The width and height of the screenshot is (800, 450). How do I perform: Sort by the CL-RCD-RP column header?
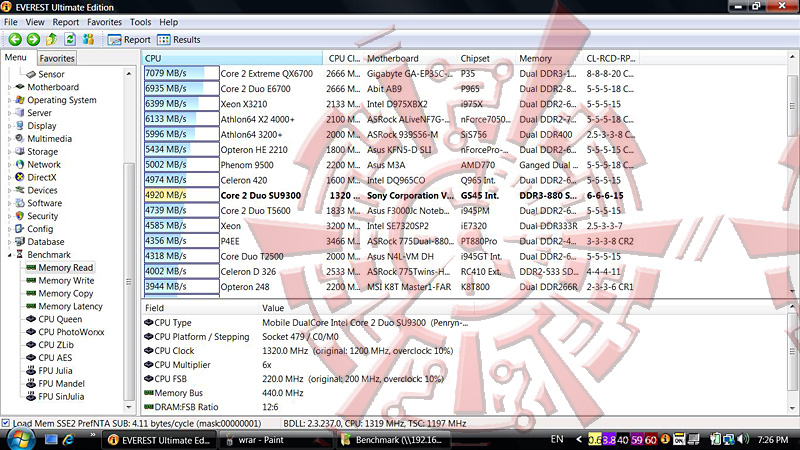[x=611, y=58]
